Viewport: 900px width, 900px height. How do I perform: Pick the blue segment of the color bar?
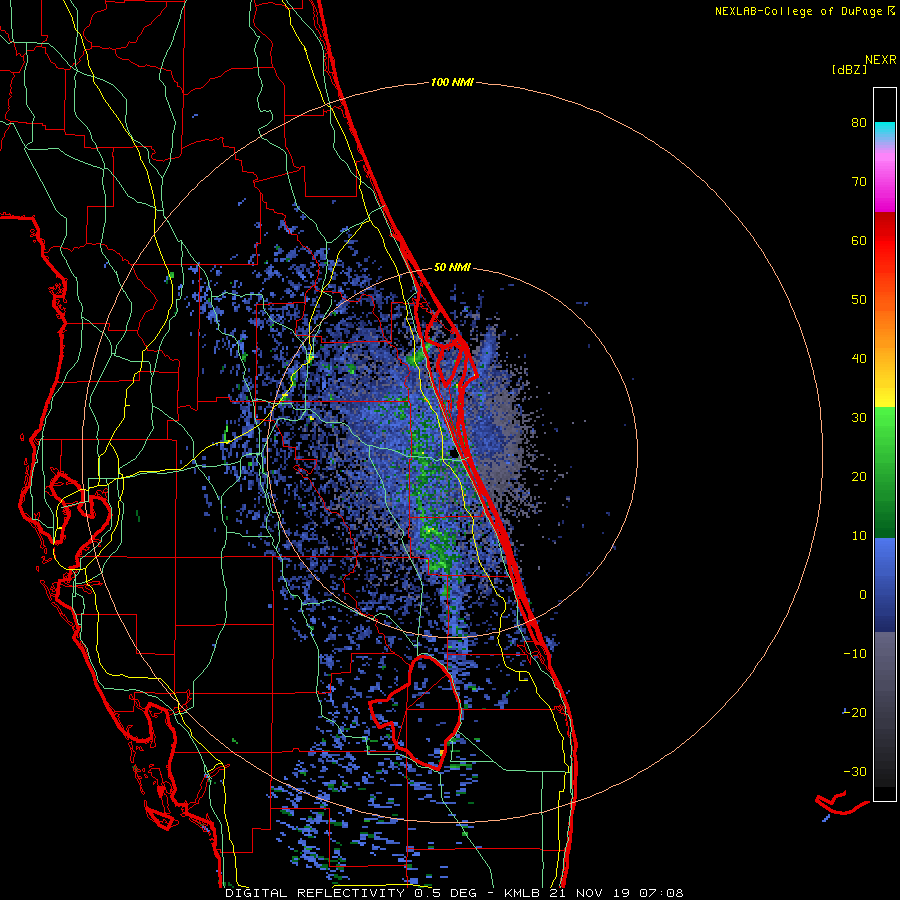(885, 584)
